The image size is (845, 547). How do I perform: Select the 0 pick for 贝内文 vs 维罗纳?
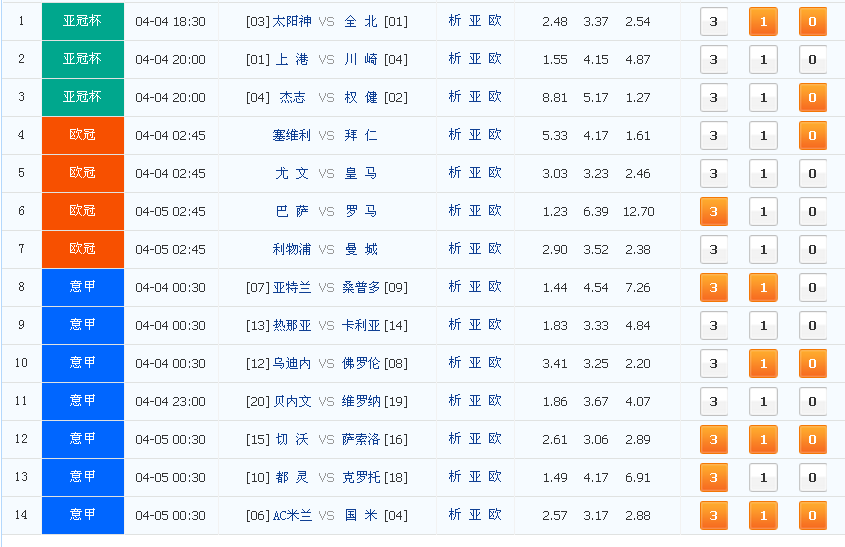pos(813,401)
